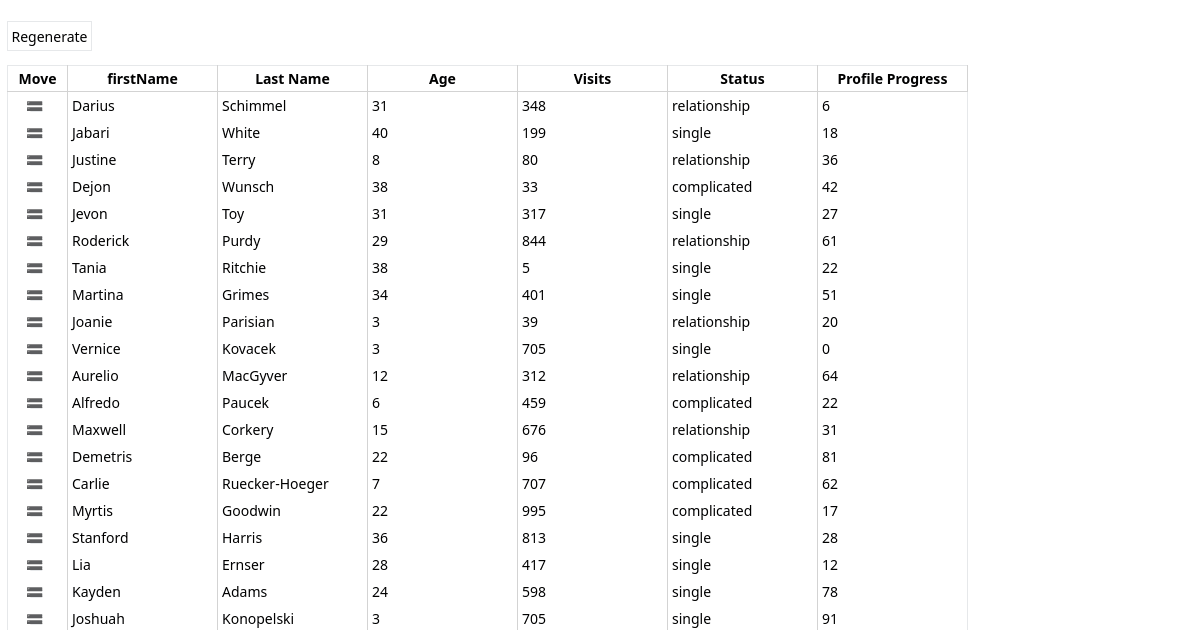
Task: Click the Status column header
Action: click(742, 78)
